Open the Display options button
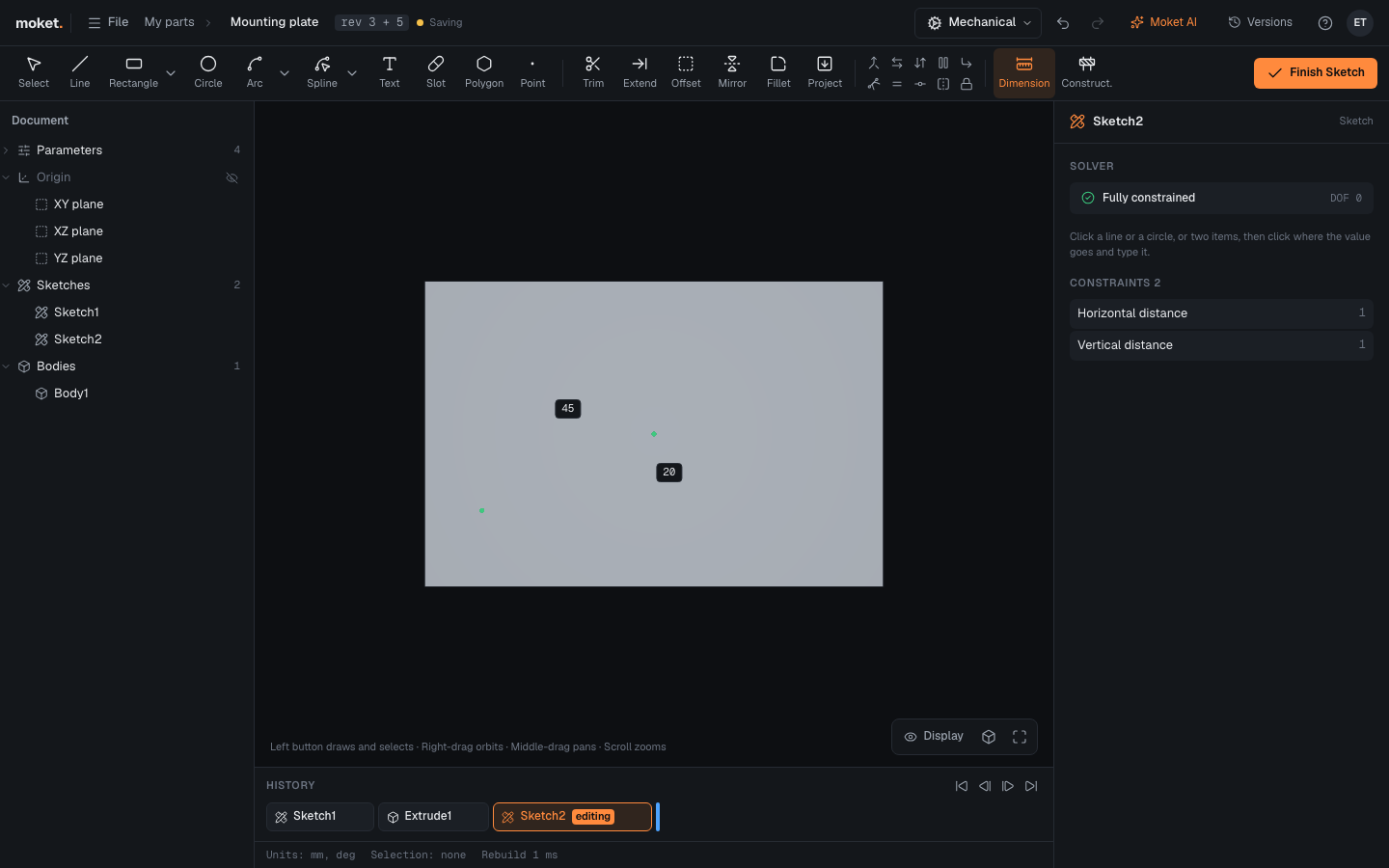The height and width of the screenshot is (868, 1389). click(934, 737)
